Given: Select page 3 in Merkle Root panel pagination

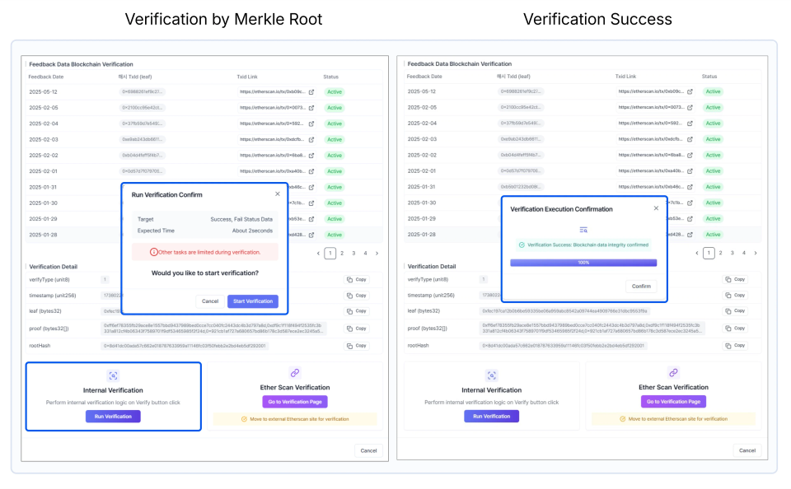Looking at the screenshot, I should pos(354,253).
